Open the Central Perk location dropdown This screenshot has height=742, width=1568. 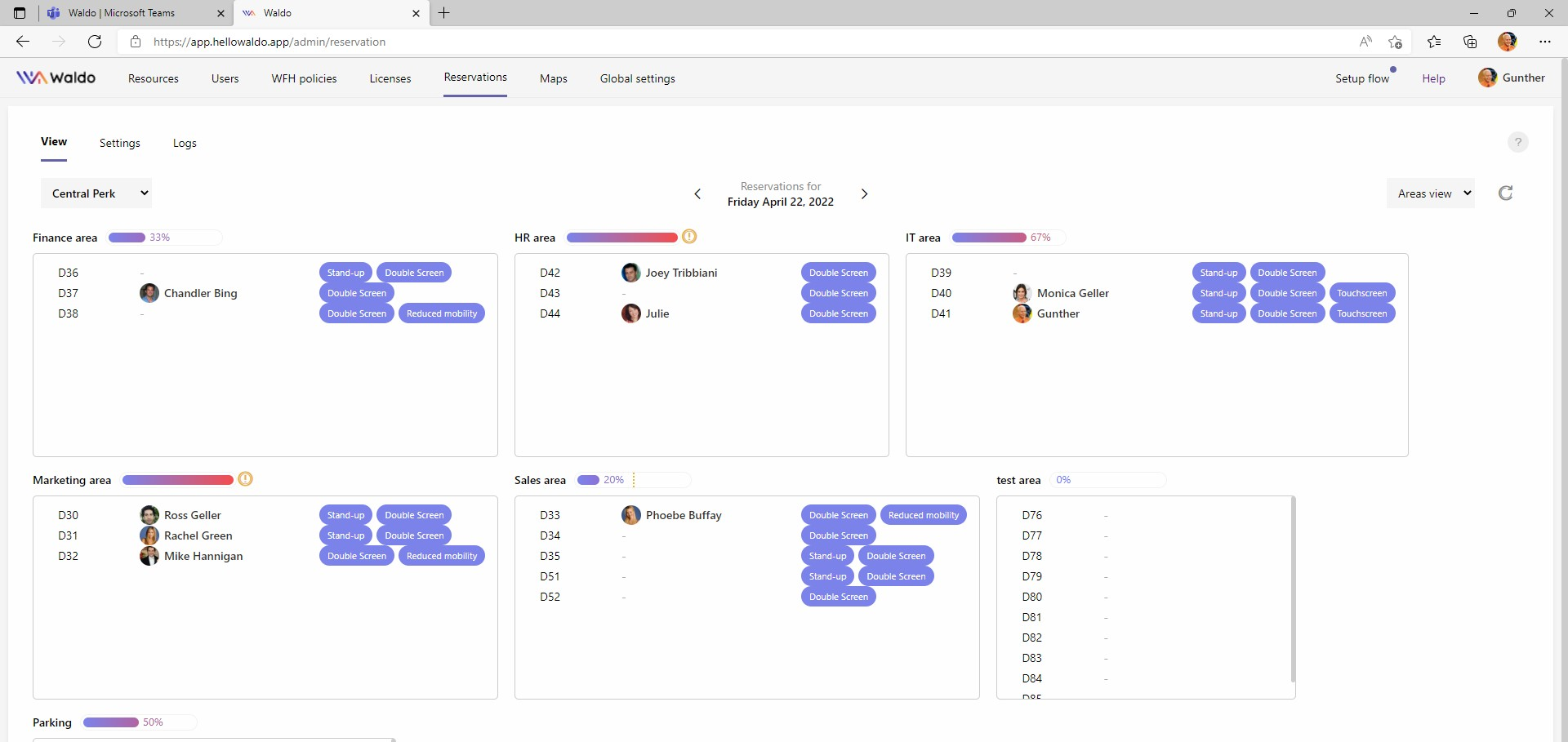[x=96, y=193]
